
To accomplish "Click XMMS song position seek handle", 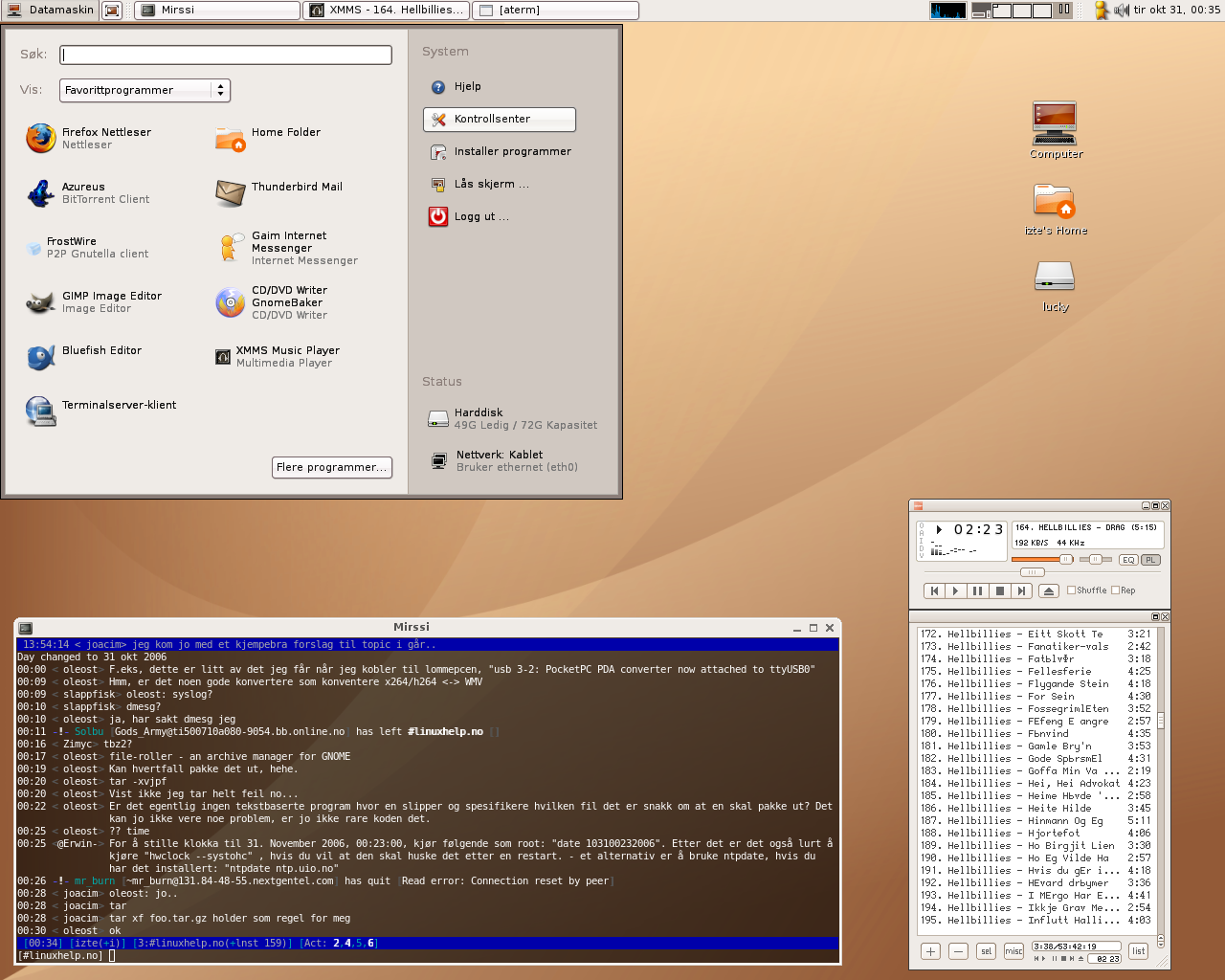I will 1032,572.
